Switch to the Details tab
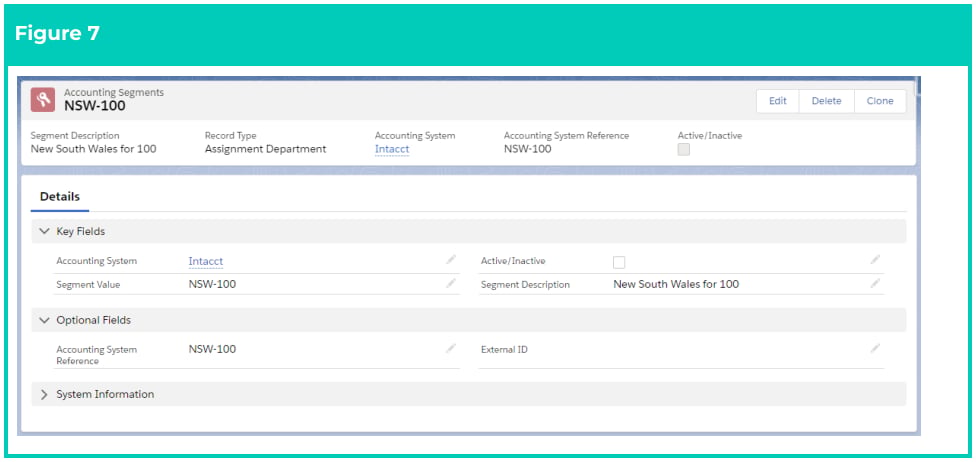 coord(60,197)
